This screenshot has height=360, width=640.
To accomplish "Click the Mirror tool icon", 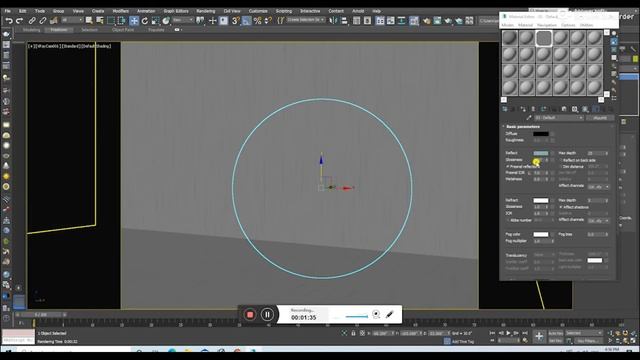I will coord(333,20).
